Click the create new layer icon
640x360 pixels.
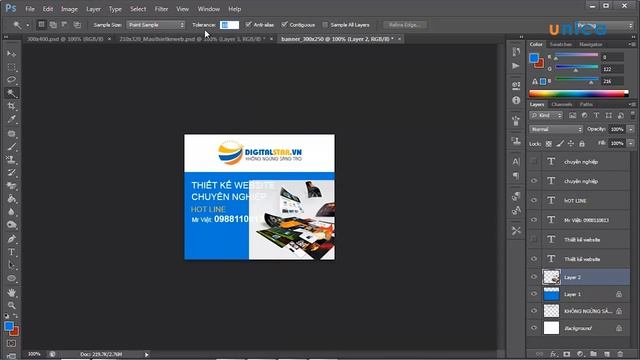[607, 354]
